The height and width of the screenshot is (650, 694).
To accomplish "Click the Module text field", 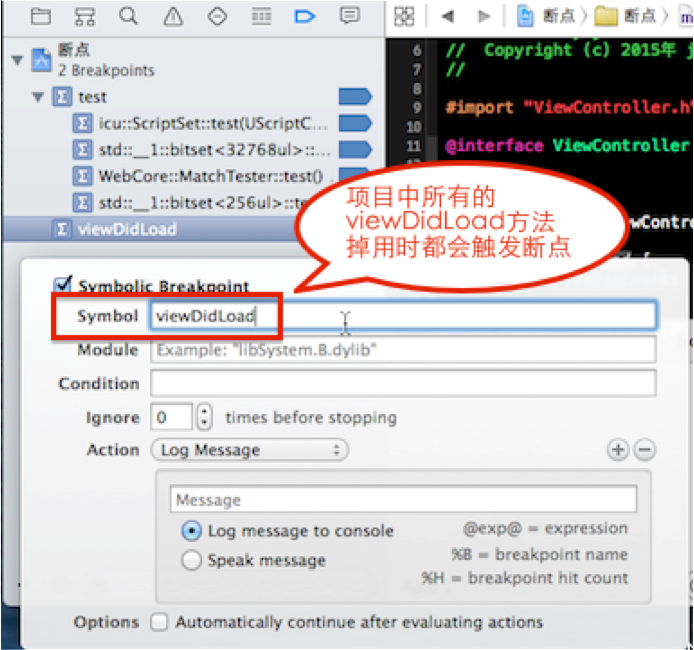I will point(402,350).
